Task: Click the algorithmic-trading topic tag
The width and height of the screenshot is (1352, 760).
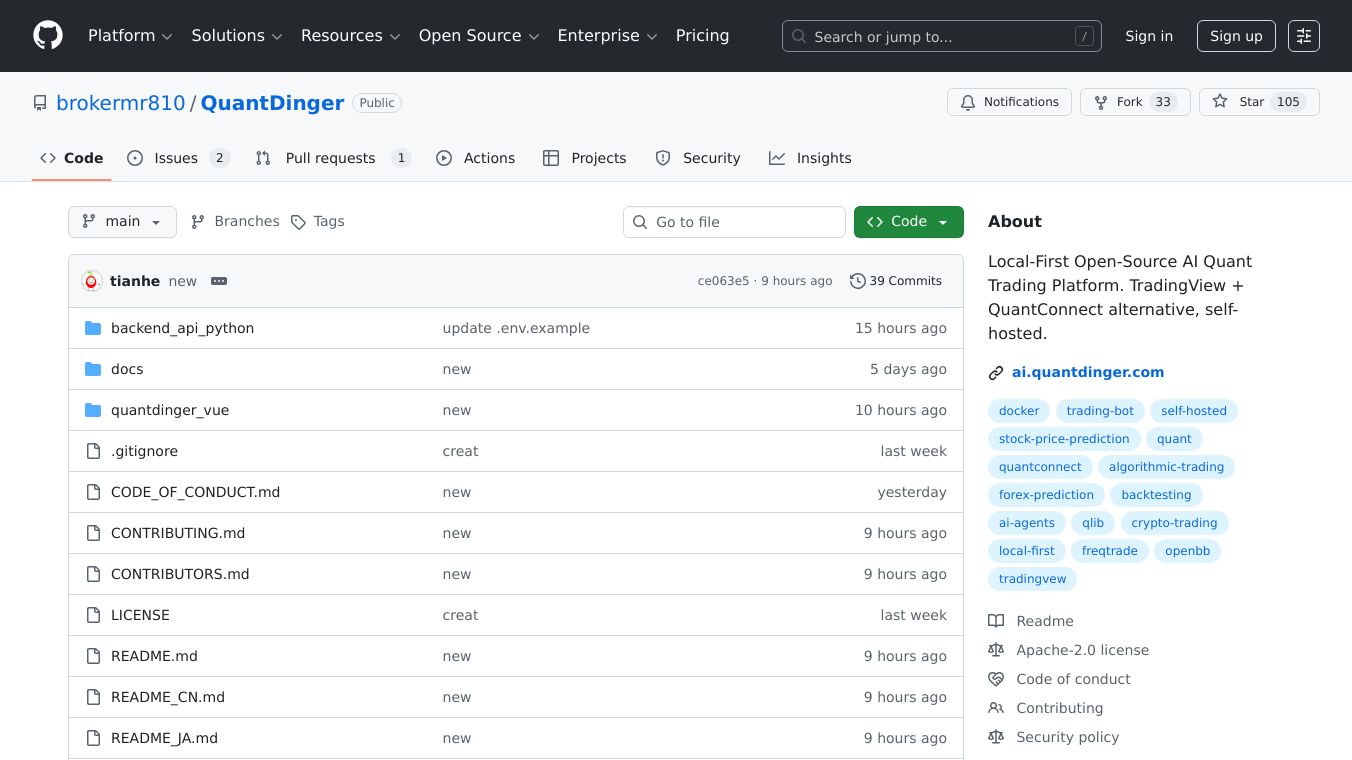Action: [x=1166, y=467]
